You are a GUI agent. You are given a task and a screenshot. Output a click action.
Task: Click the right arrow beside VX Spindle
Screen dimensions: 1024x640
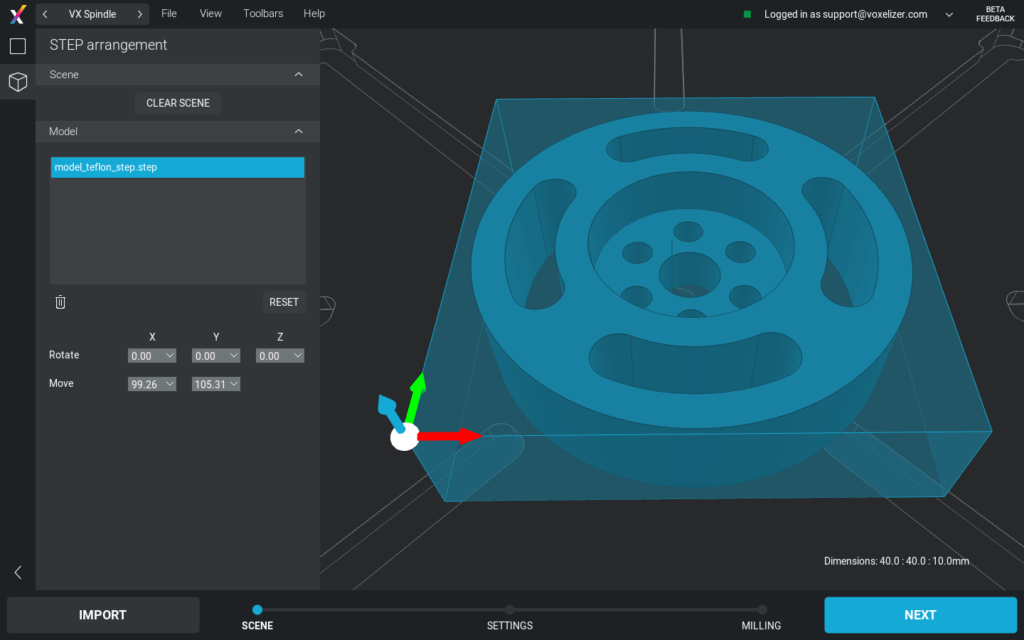pyautogui.click(x=139, y=13)
